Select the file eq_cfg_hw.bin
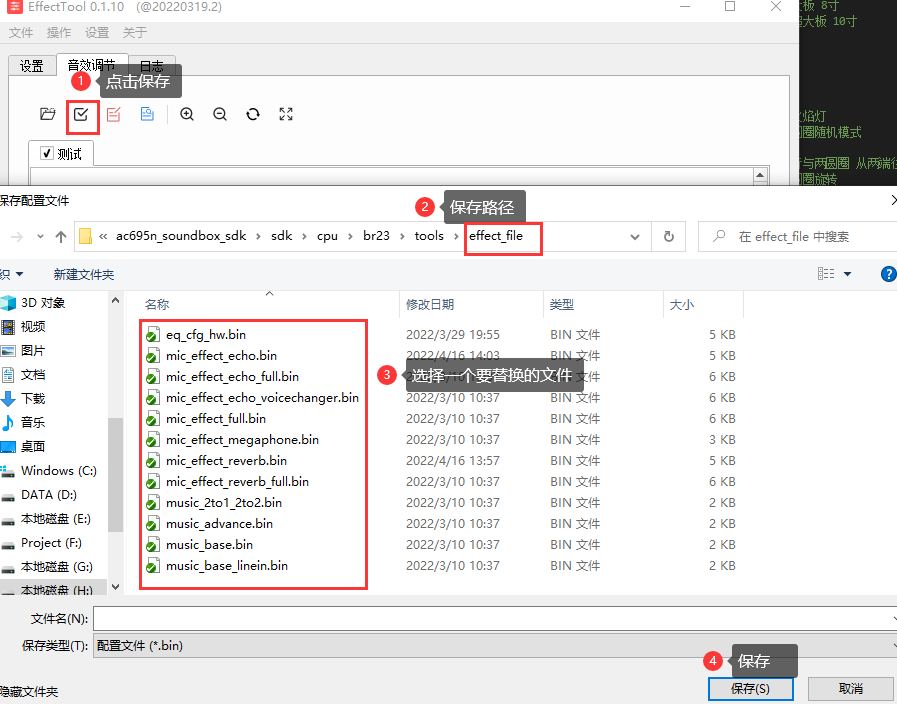This screenshot has width=897, height=704. [x=206, y=335]
